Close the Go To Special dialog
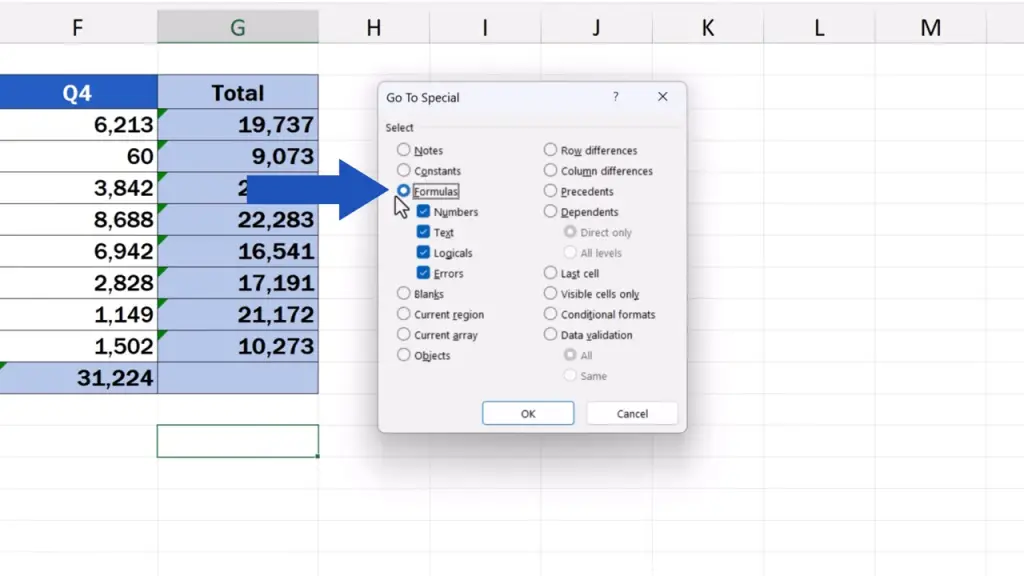The image size is (1024, 576). click(x=662, y=97)
